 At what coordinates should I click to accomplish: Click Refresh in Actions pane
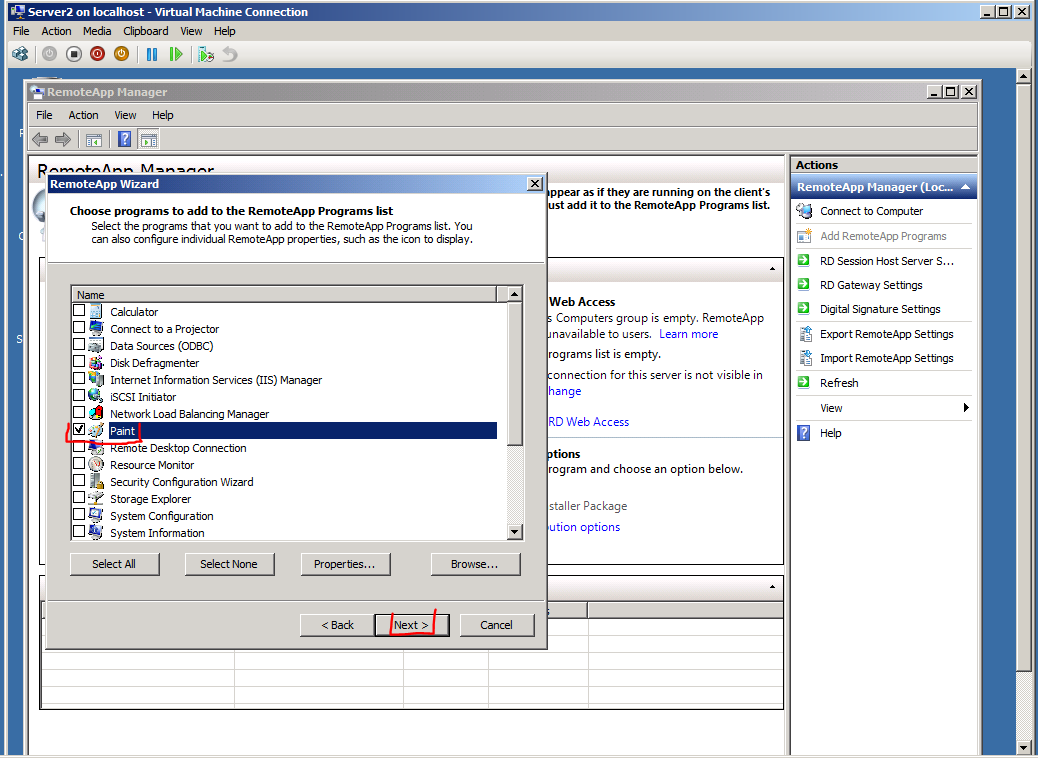[839, 383]
